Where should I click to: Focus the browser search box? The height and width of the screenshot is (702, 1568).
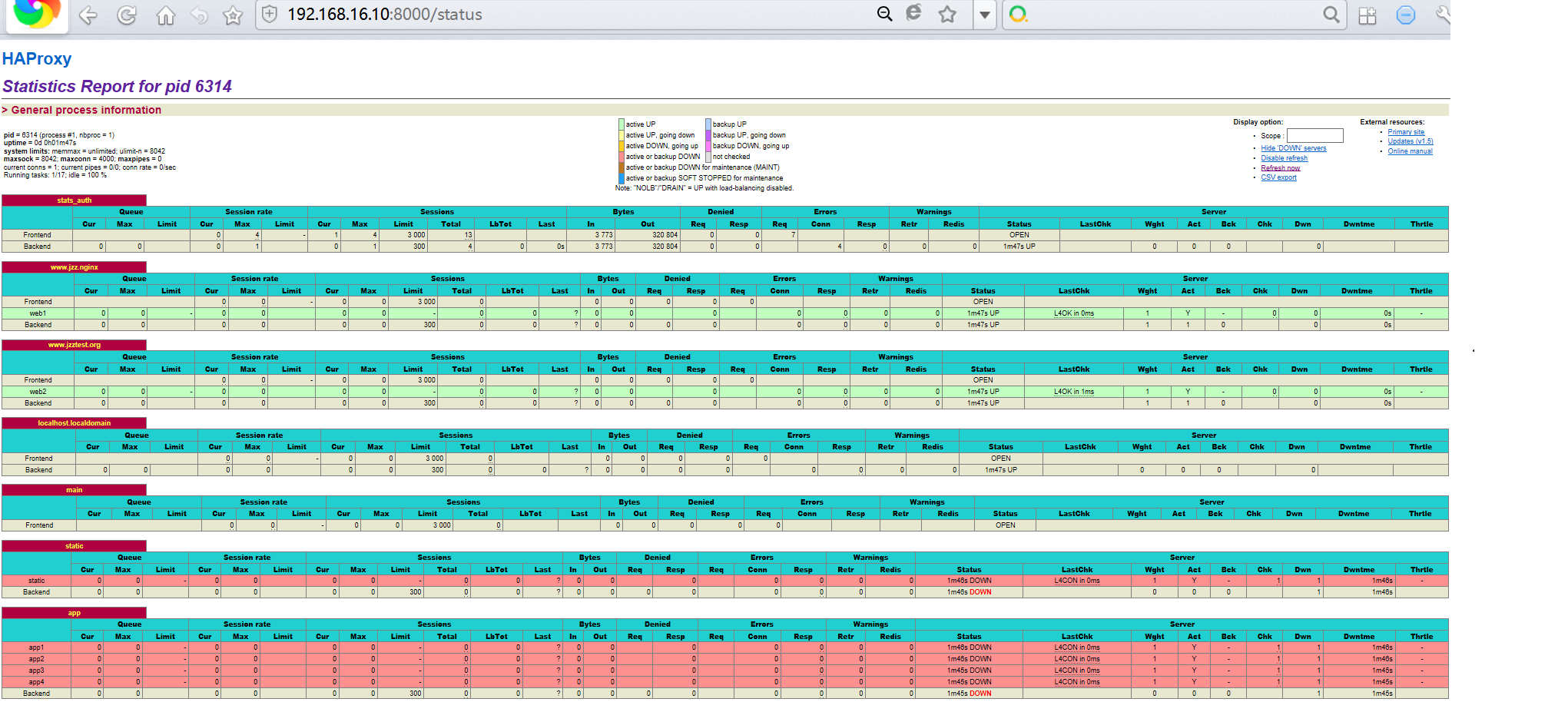click(x=1174, y=15)
